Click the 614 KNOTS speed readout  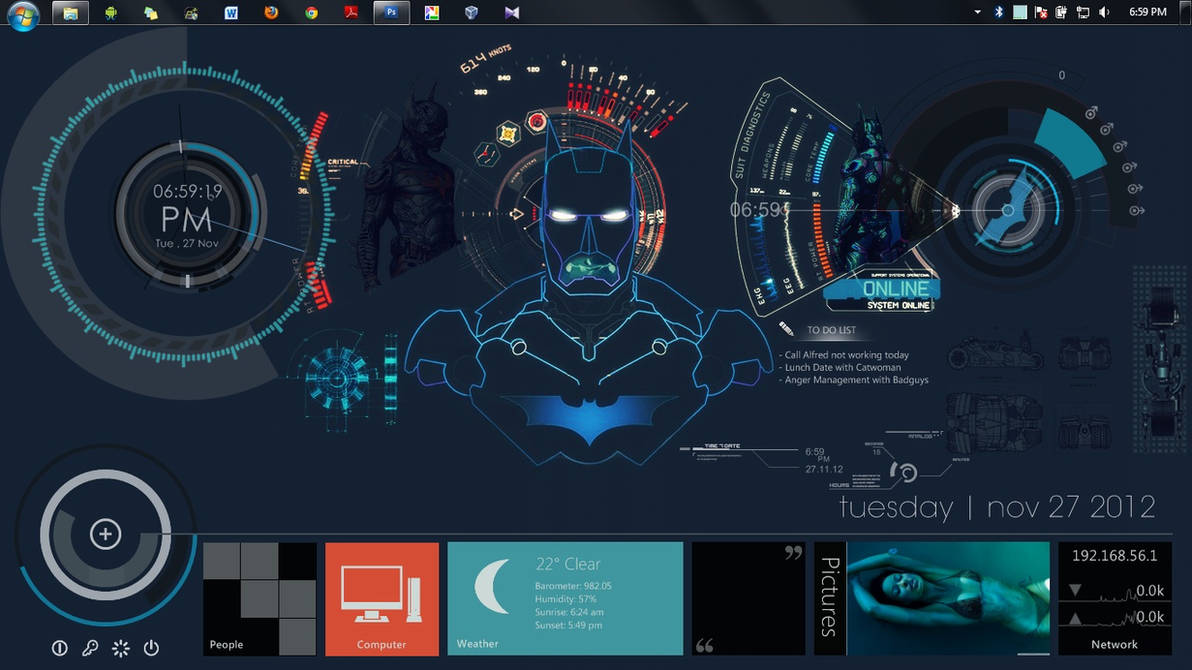click(x=485, y=59)
